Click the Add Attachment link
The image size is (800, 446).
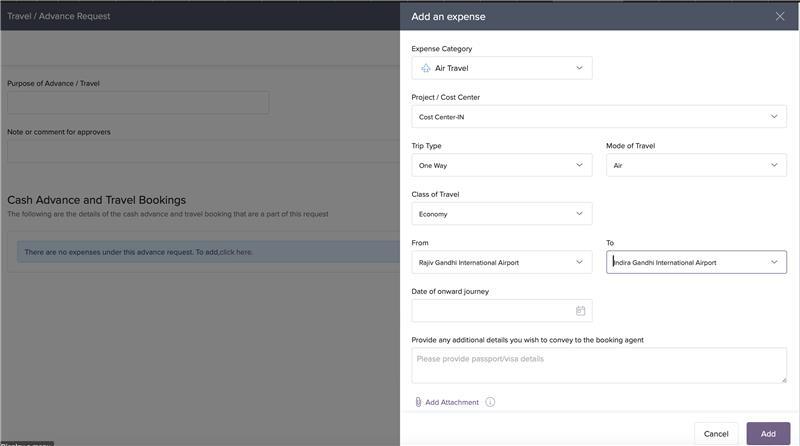tap(451, 402)
